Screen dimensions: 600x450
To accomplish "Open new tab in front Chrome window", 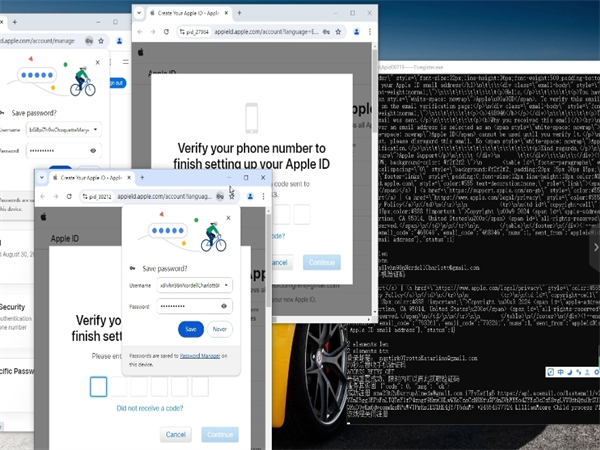I will pos(143,177).
